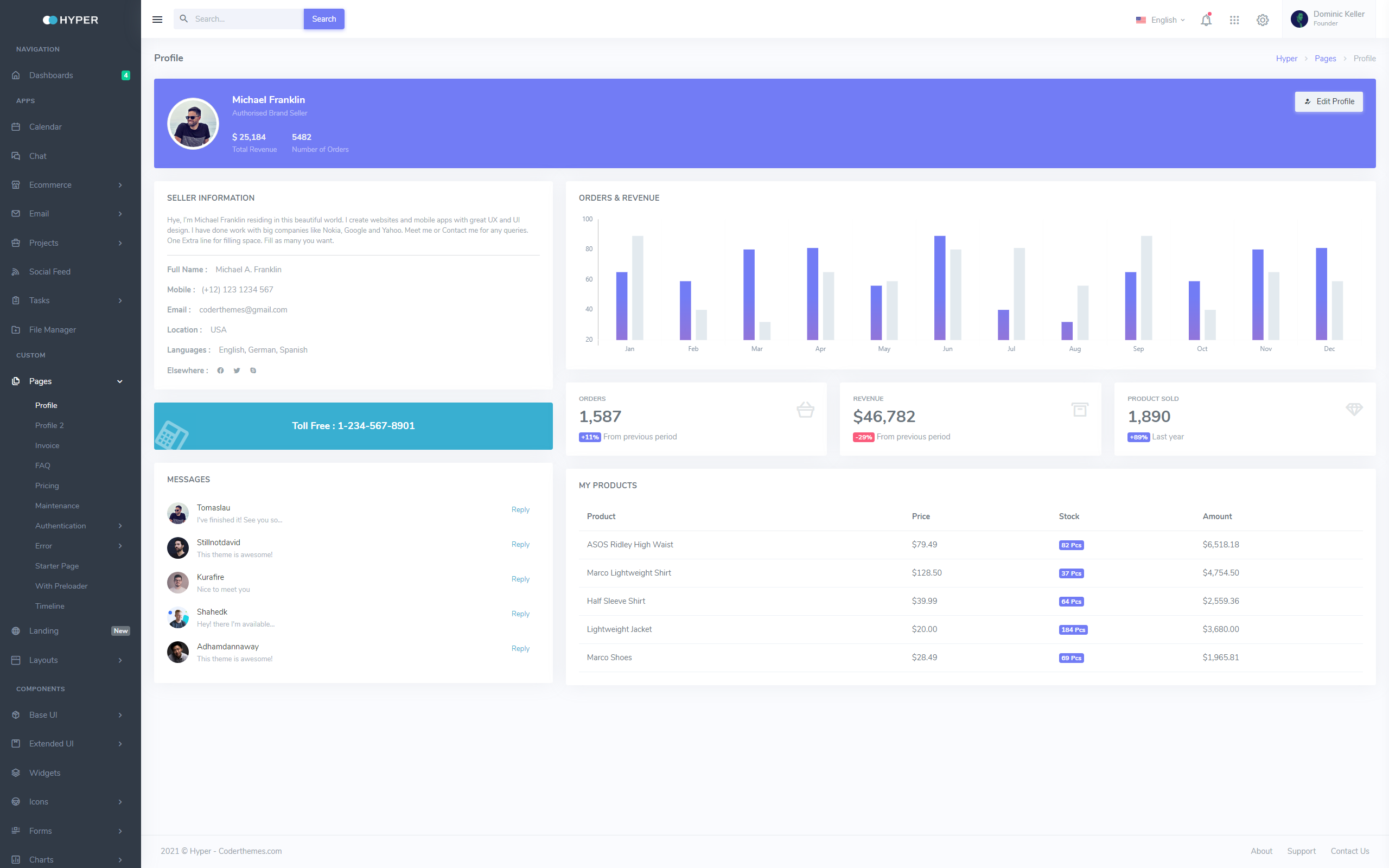Screen dimensions: 1389x868
Task: Click the June orders bar in chart
Action: pos(940,288)
